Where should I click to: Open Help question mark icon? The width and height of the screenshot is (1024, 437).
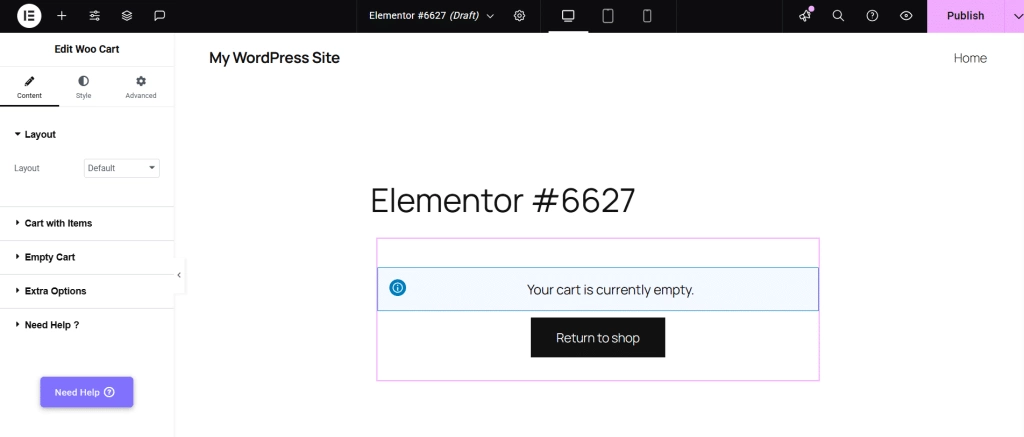click(872, 16)
